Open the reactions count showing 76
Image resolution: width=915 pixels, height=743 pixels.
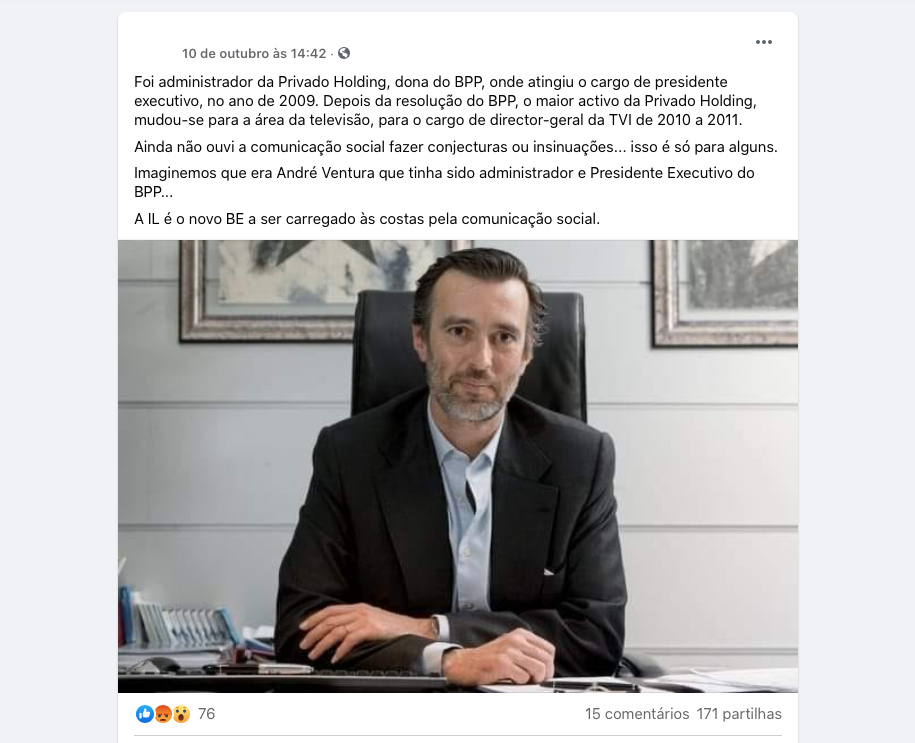pyautogui.click(x=207, y=714)
